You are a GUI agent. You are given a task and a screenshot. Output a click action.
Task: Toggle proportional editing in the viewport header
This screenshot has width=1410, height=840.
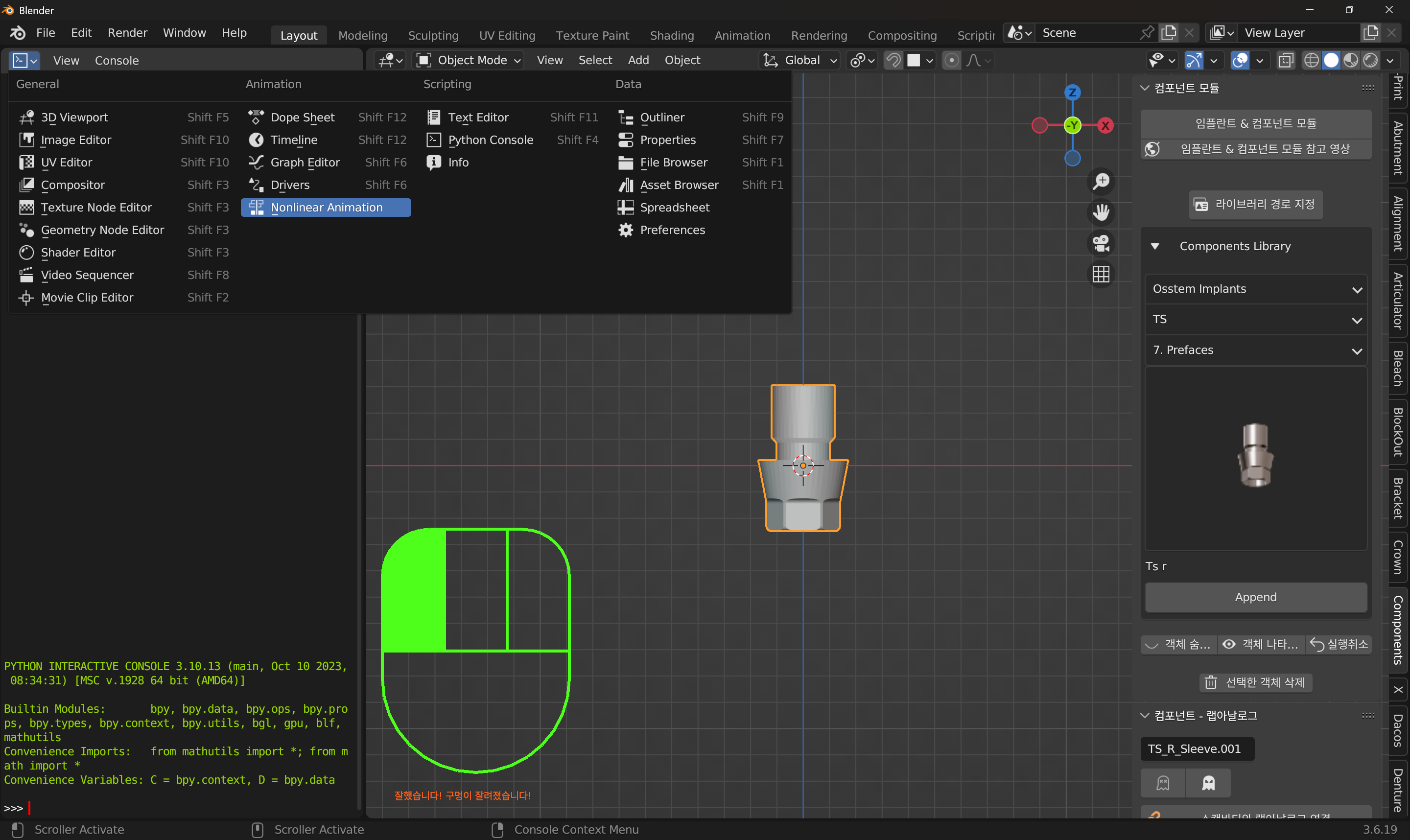[952, 60]
